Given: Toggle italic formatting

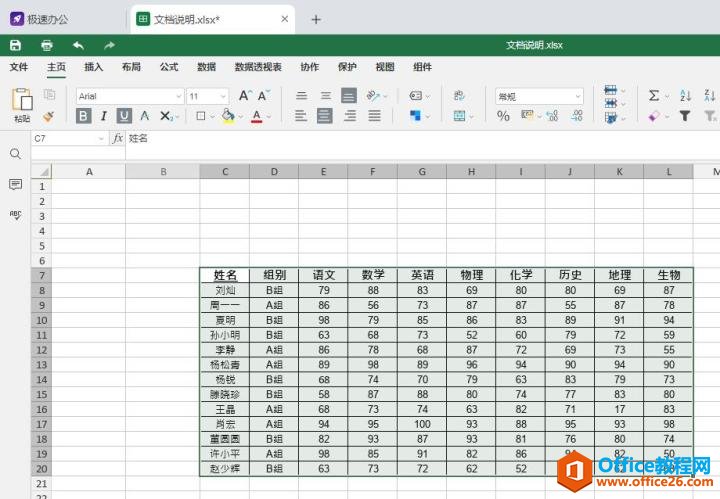Looking at the screenshot, I should pos(103,116).
